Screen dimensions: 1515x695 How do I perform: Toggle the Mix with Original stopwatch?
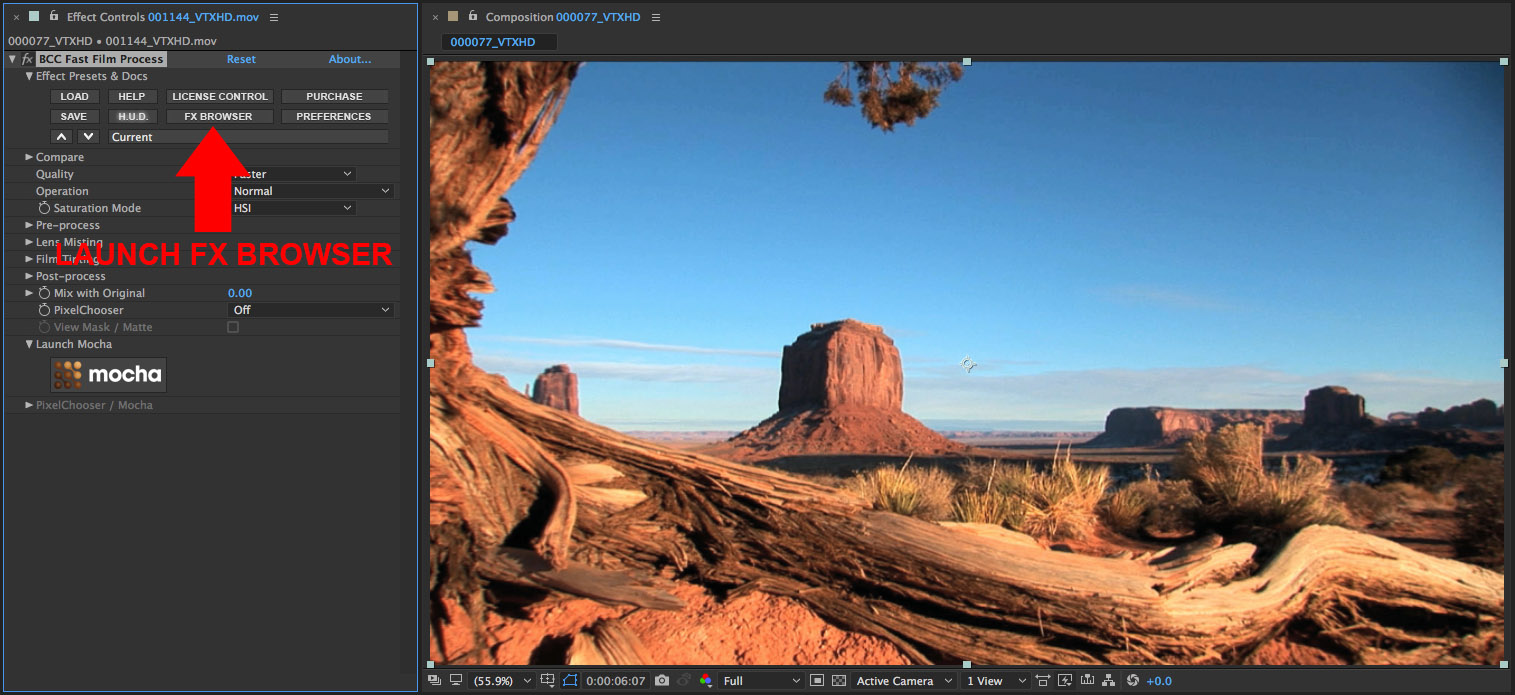coord(44,293)
